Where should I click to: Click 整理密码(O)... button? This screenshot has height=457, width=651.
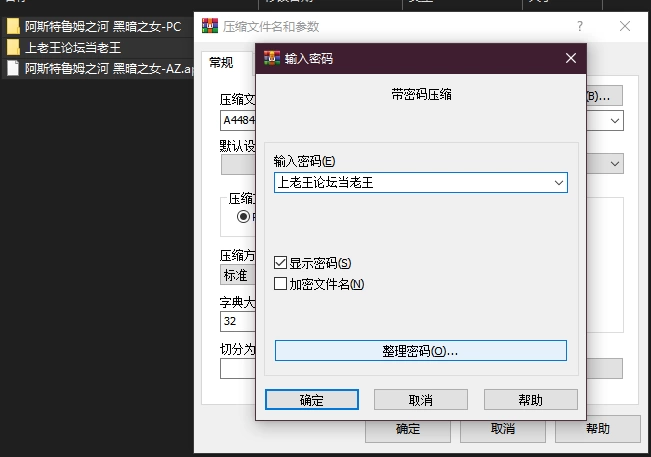click(421, 351)
